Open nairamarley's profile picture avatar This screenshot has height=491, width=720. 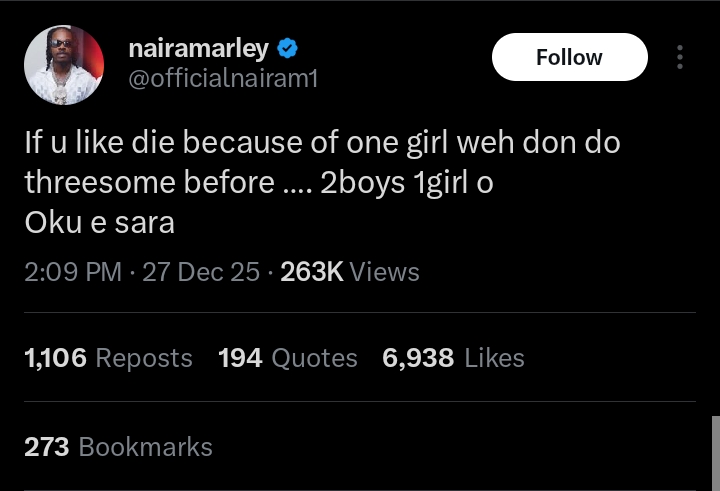(x=64, y=65)
